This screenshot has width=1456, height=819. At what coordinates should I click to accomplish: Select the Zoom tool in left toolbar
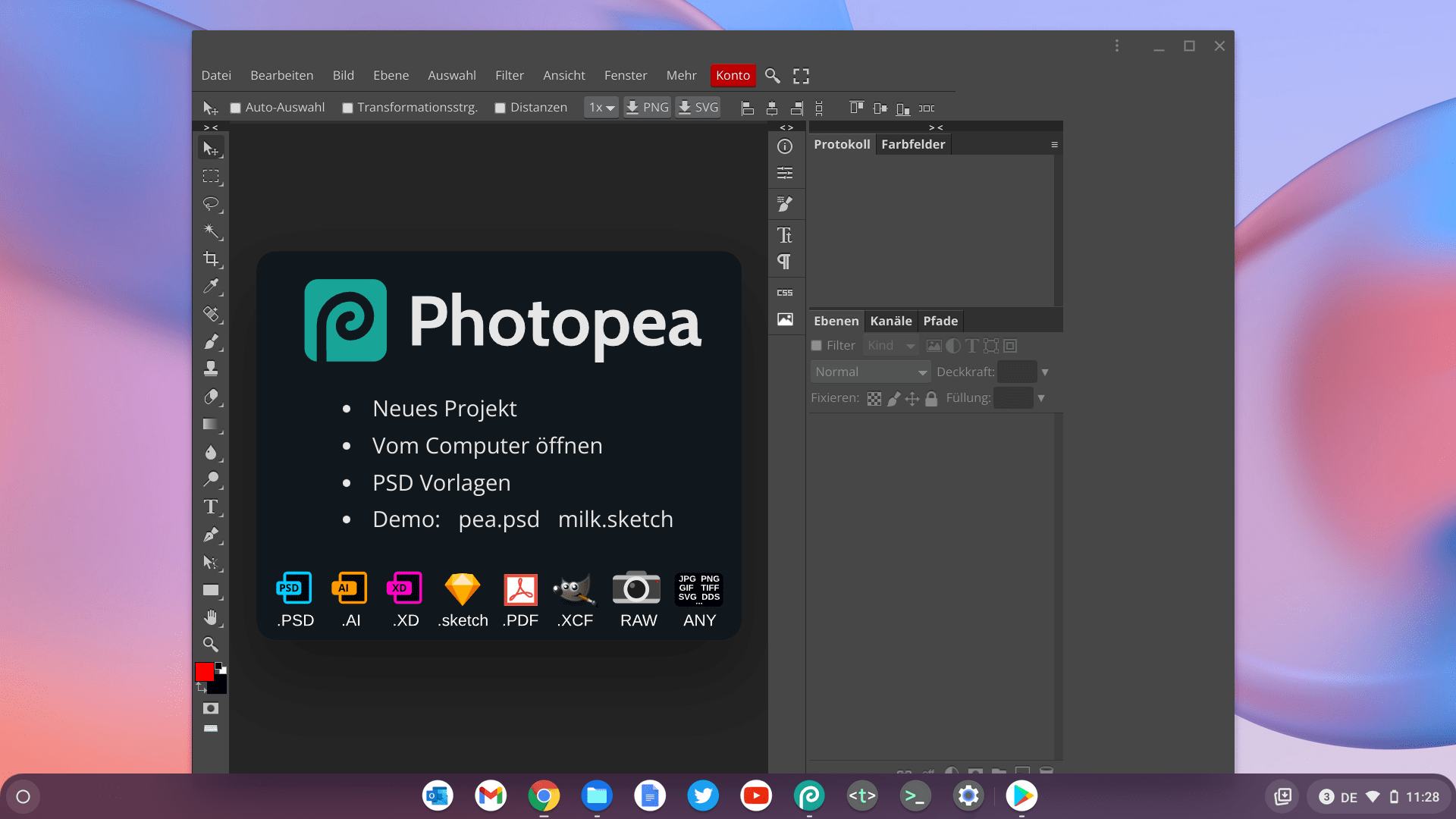click(211, 645)
